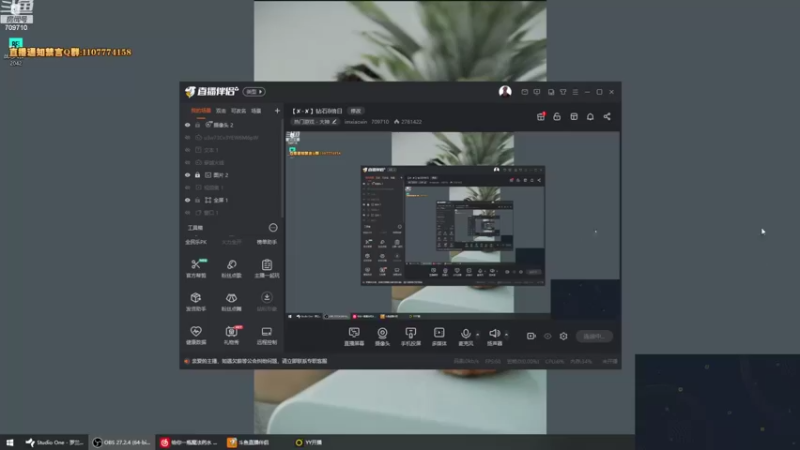
Task: Switch to YY开播 on taskbar
Action: (309, 442)
